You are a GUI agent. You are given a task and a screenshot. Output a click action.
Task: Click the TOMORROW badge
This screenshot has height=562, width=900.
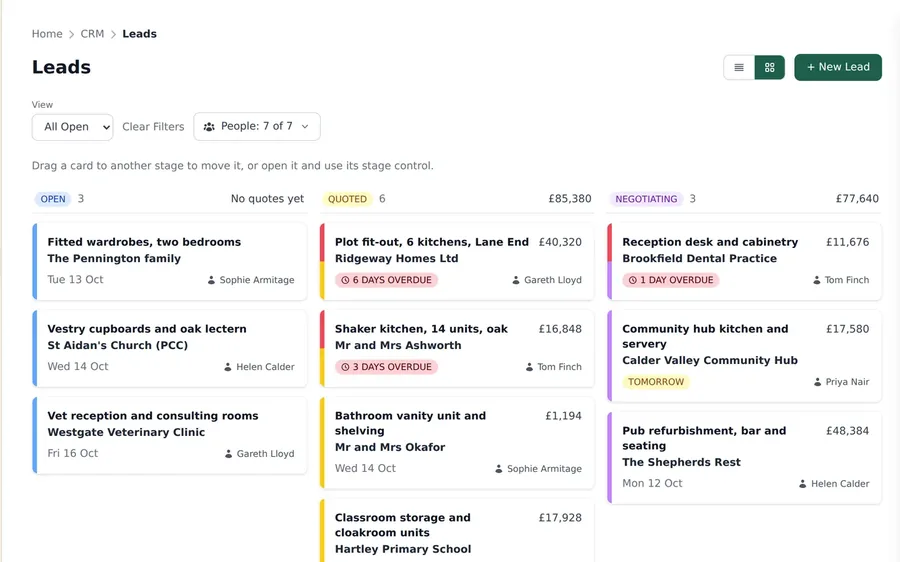tap(656, 382)
